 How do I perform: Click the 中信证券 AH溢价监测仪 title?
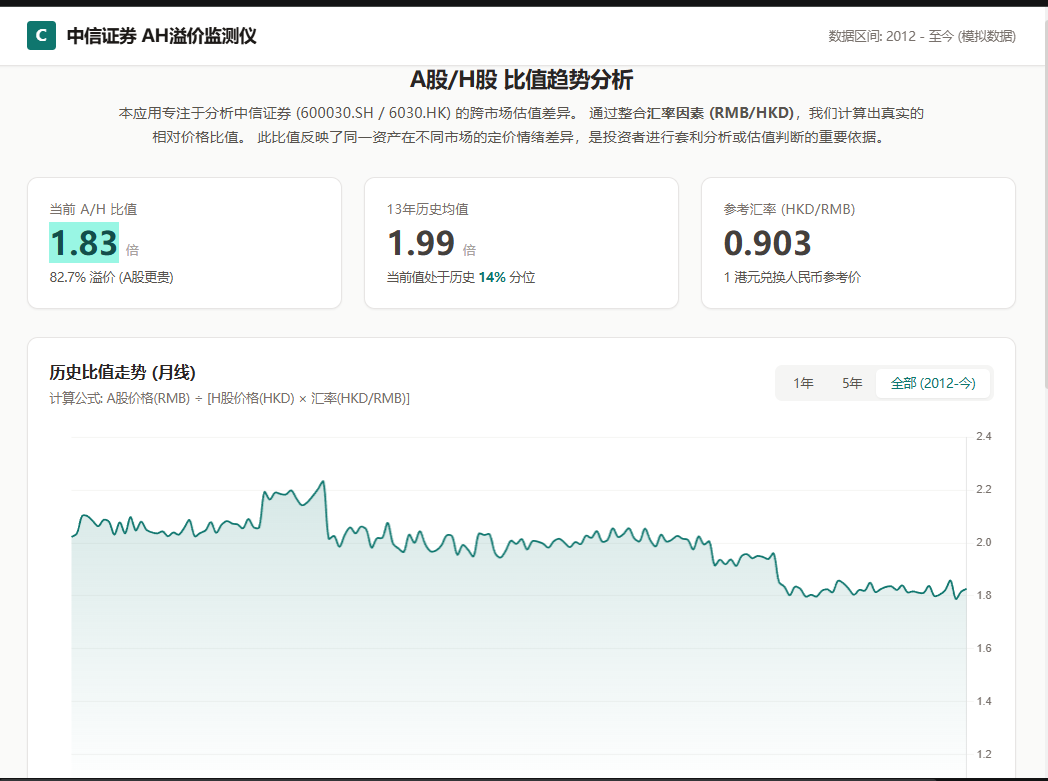click(x=161, y=36)
